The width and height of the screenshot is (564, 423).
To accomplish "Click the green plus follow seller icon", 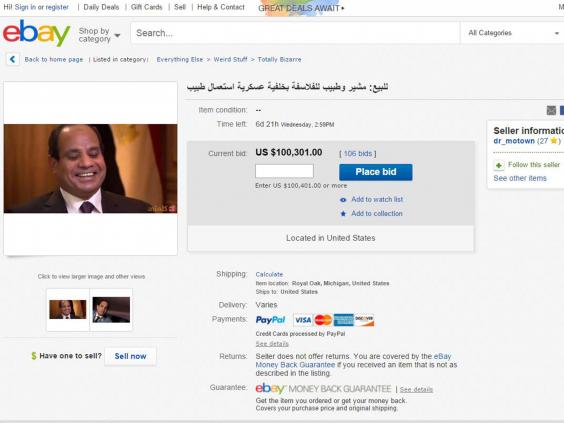I will coord(499,165).
